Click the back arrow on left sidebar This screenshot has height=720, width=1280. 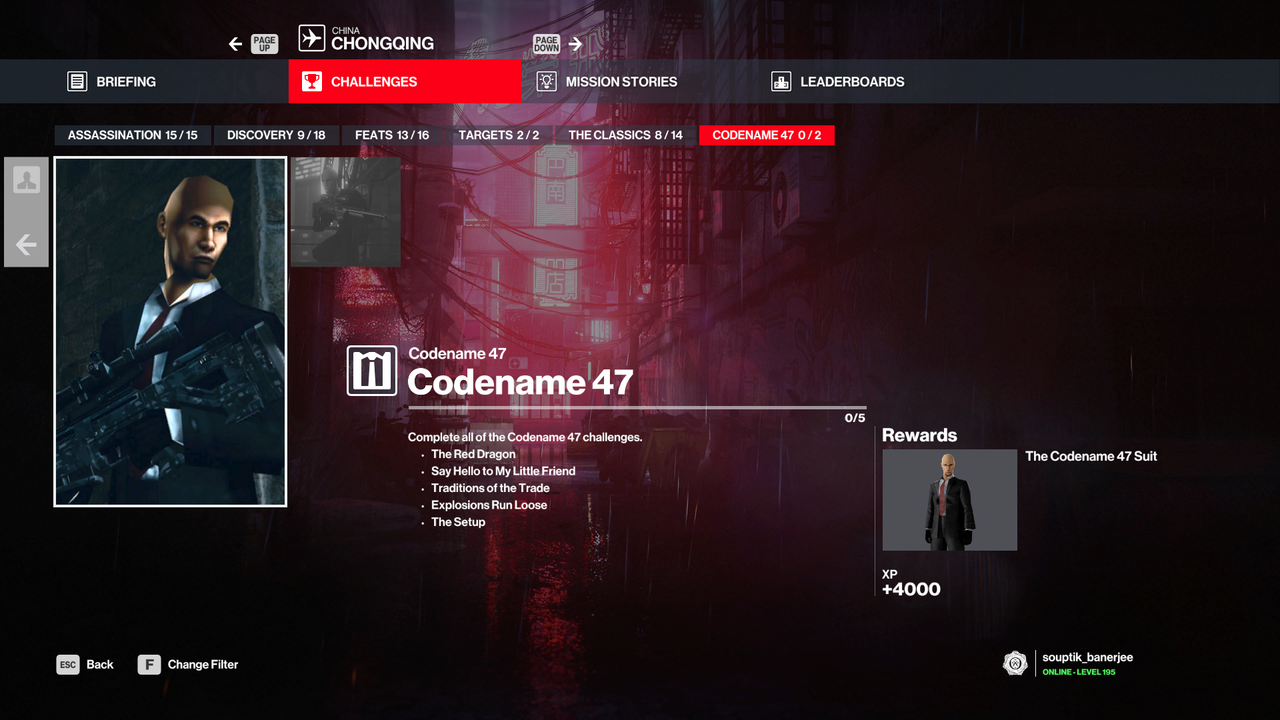(26, 245)
